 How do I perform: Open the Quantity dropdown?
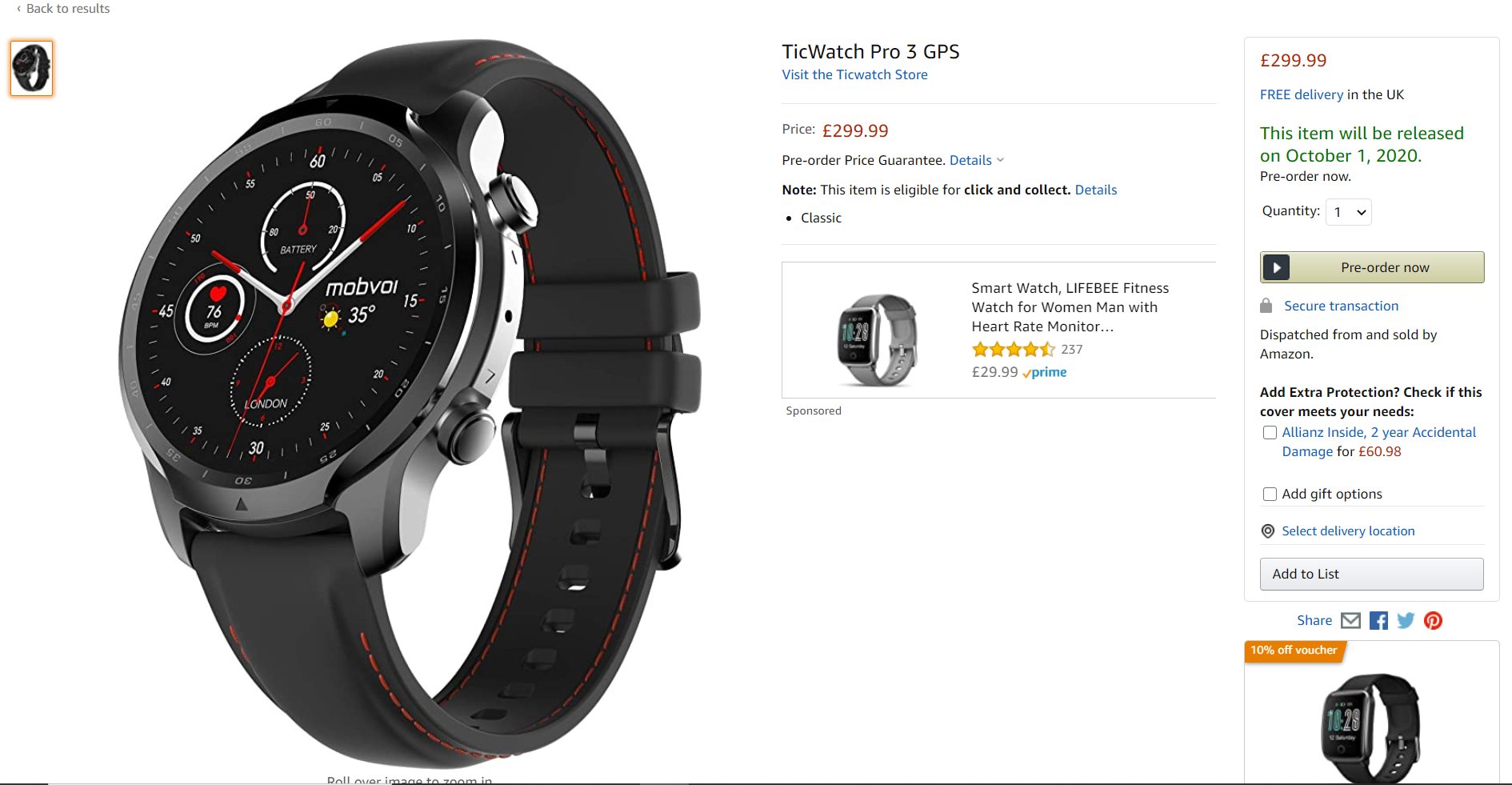pyautogui.click(x=1349, y=212)
